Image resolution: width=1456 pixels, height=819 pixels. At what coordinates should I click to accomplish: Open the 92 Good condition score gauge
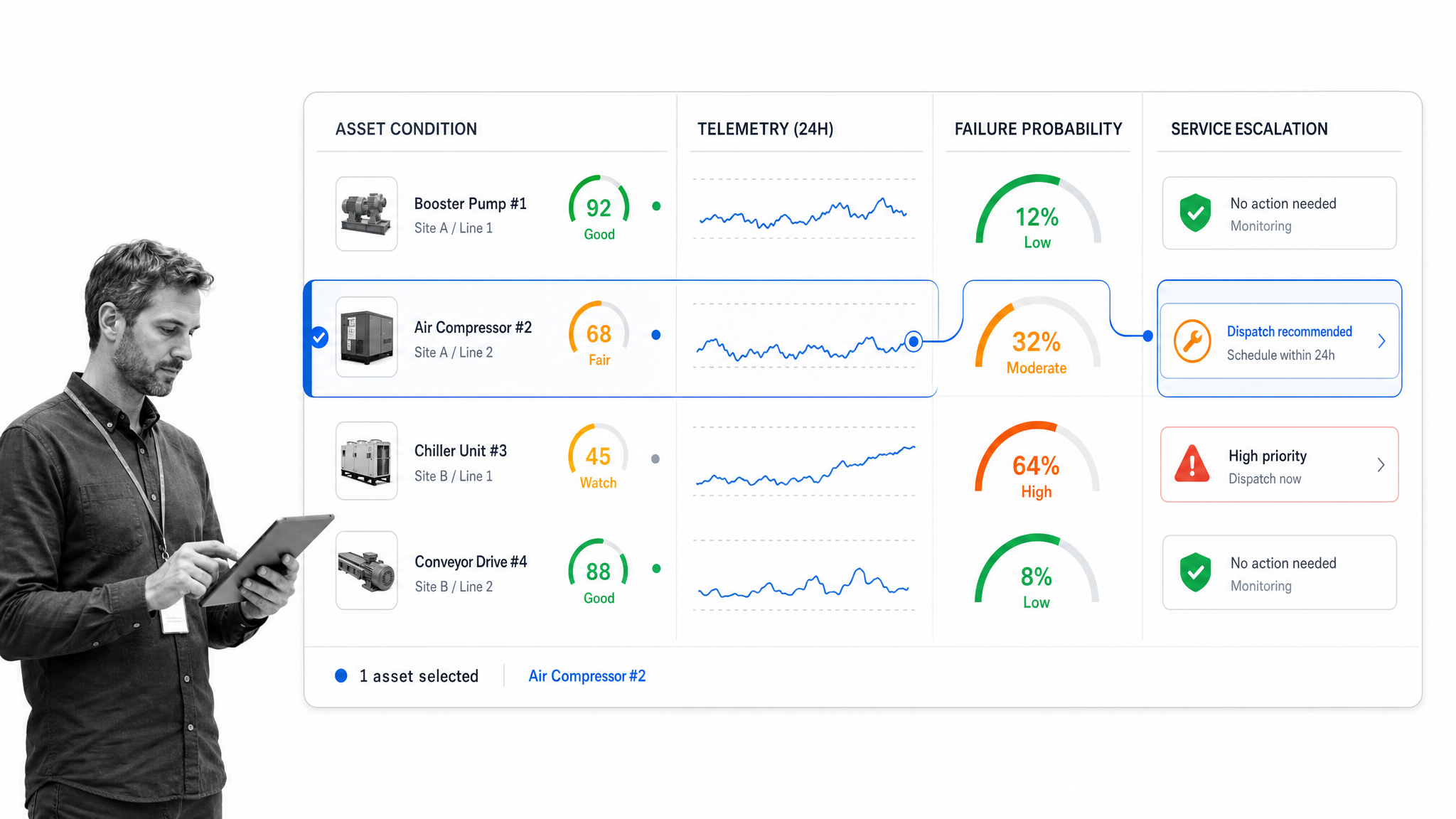[599, 208]
